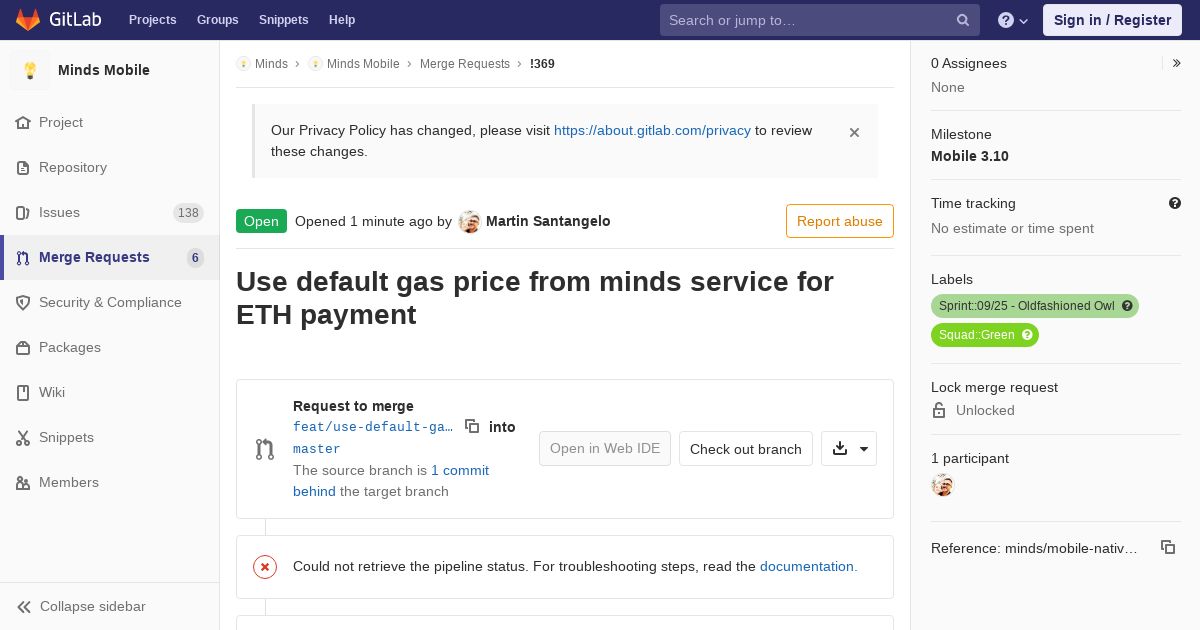Click the failed pipeline status icon
Screen dimensions: 1200x630
265,567
